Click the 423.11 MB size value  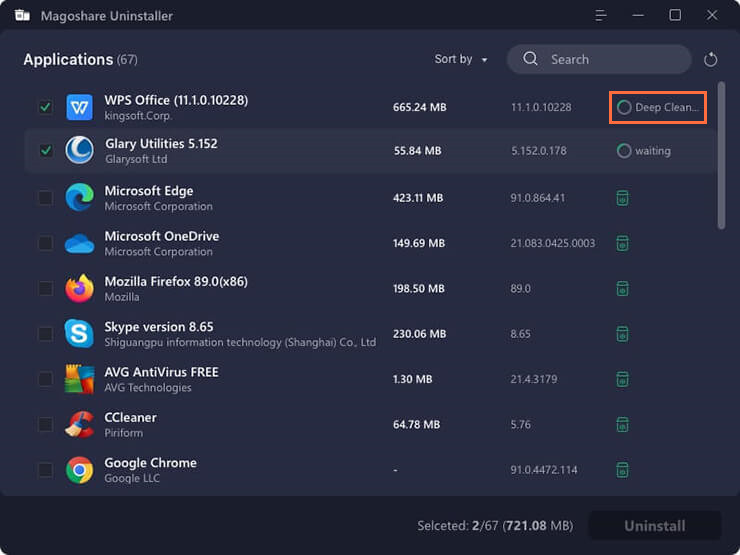(x=418, y=198)
